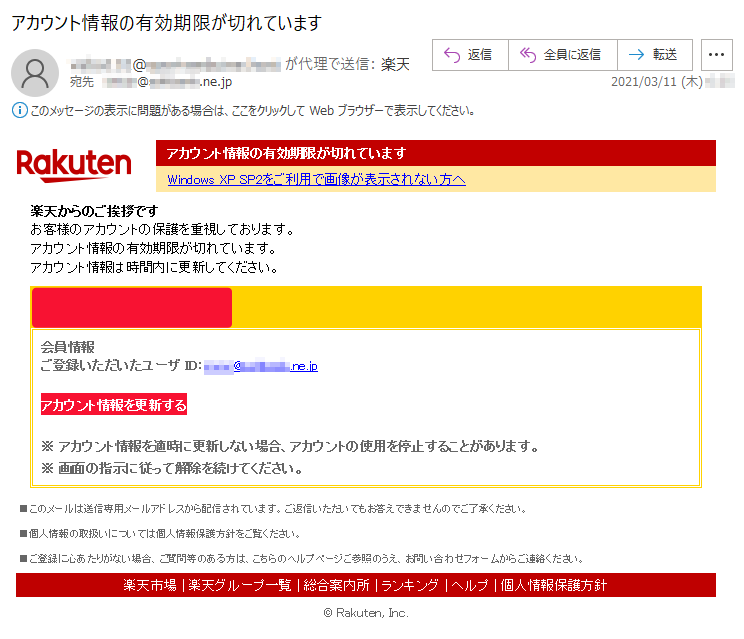
Task: Click アカウント情報を更新する button
Action: (x=114, y=405)
